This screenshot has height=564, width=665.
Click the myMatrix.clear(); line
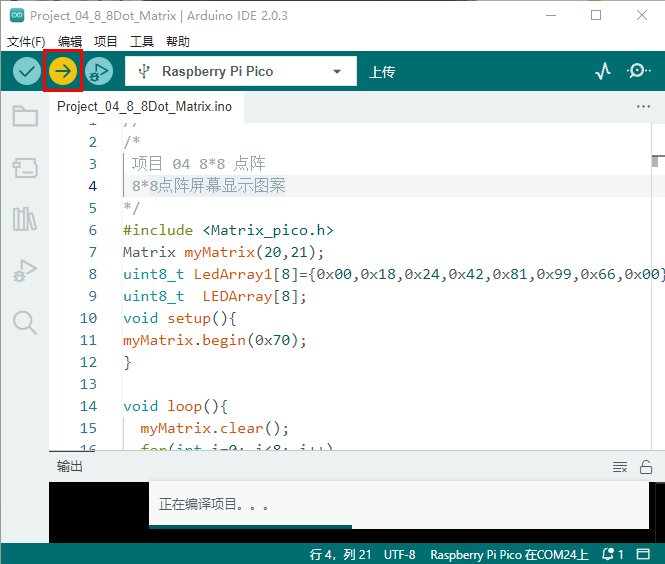pos(215,429)
